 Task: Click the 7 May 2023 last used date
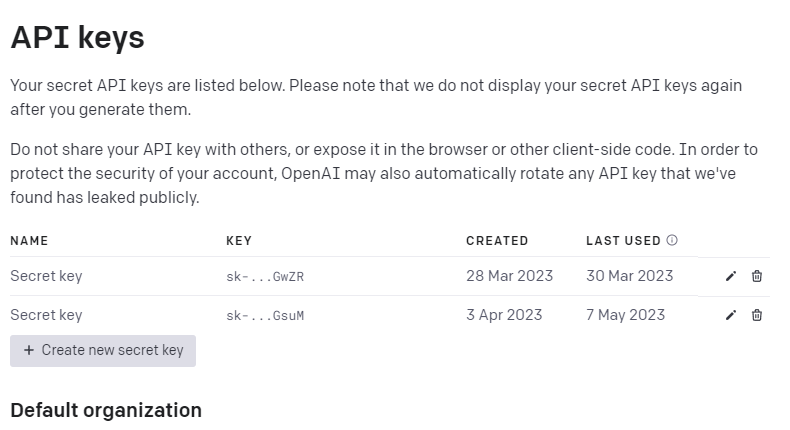click(x=625, y=315)
